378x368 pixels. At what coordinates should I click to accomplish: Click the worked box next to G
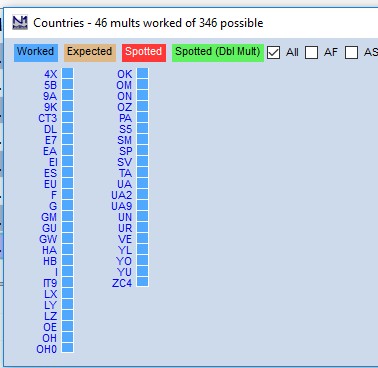[67, 205]
